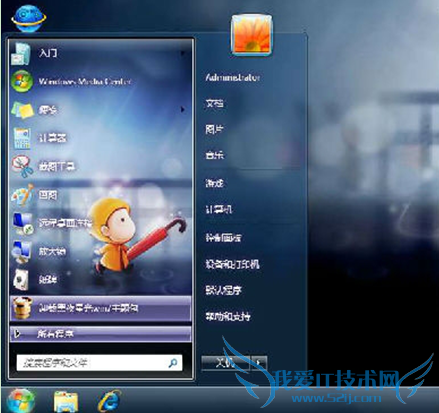
Task: Open 设备和打印机 (Devices and Printers)
Action: pyautogui.click(x=232, y=264)
